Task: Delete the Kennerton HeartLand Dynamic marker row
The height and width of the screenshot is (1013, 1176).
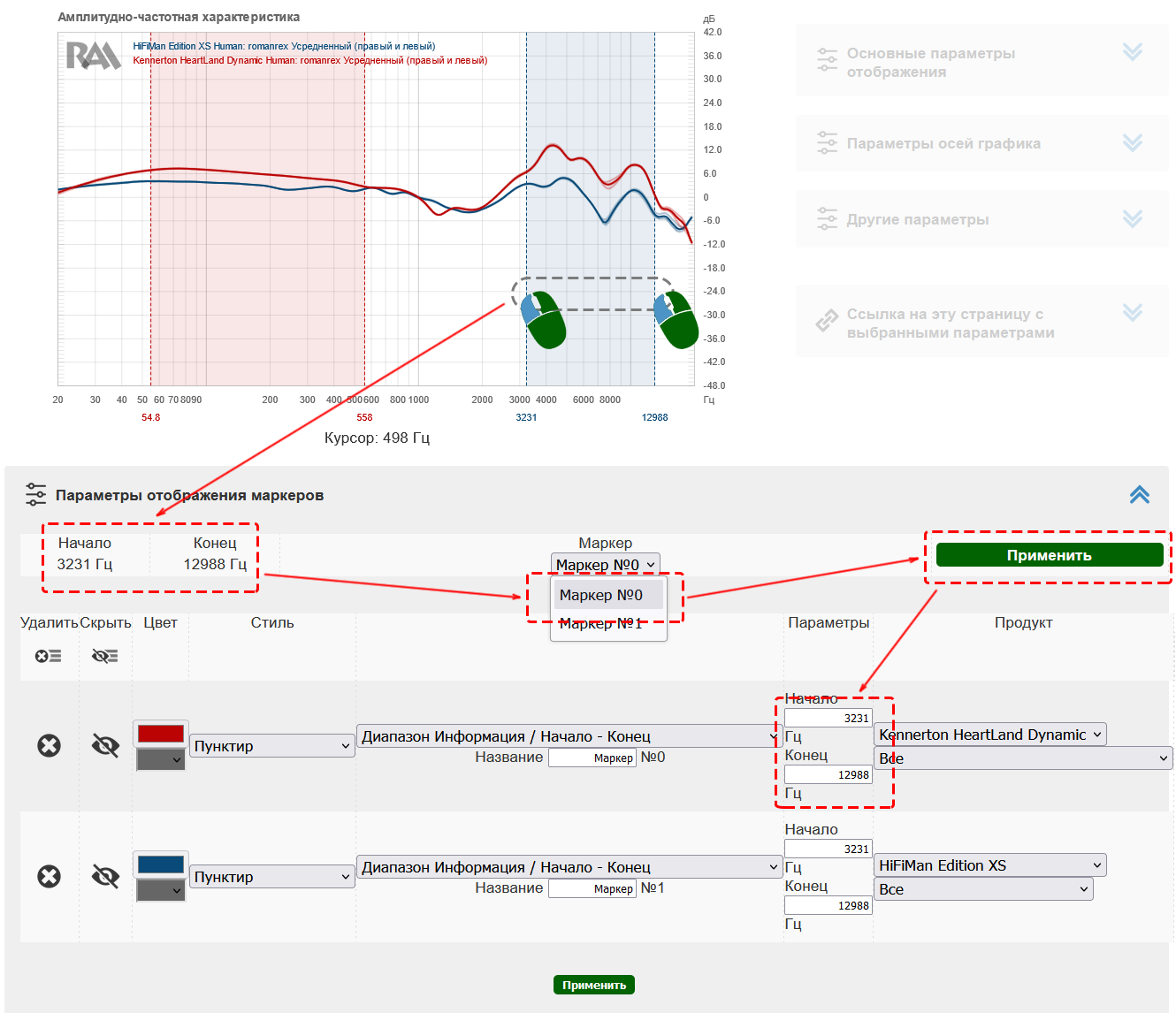Action: 50,746
